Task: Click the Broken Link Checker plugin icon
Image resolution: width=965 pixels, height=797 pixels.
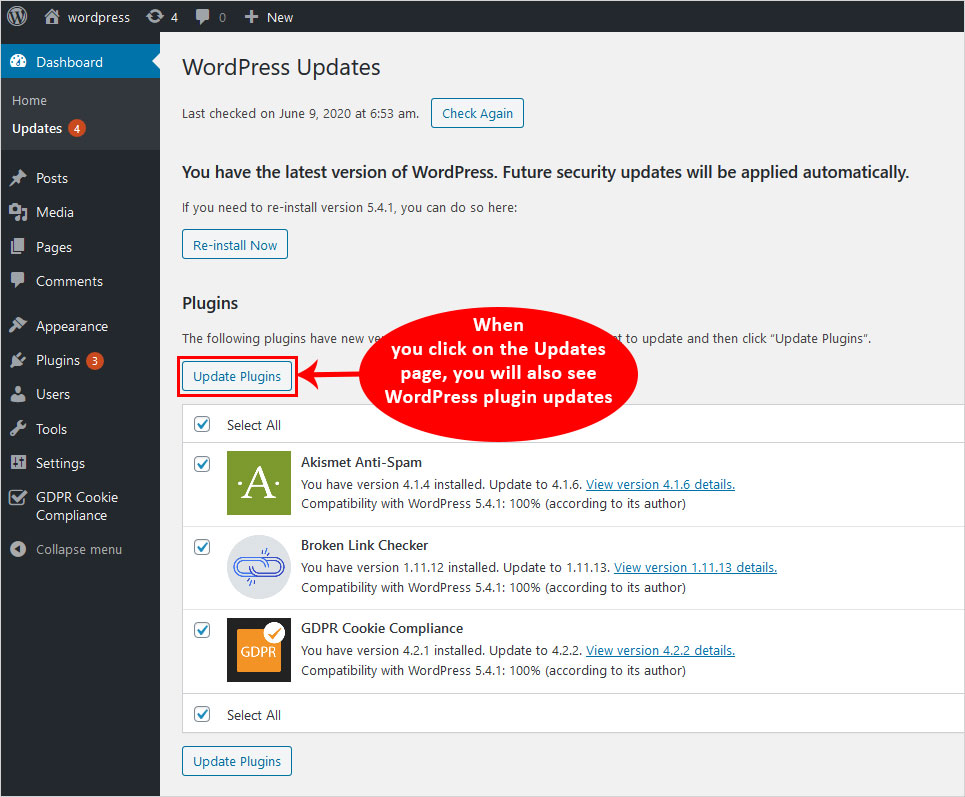Action: [258, 566]
